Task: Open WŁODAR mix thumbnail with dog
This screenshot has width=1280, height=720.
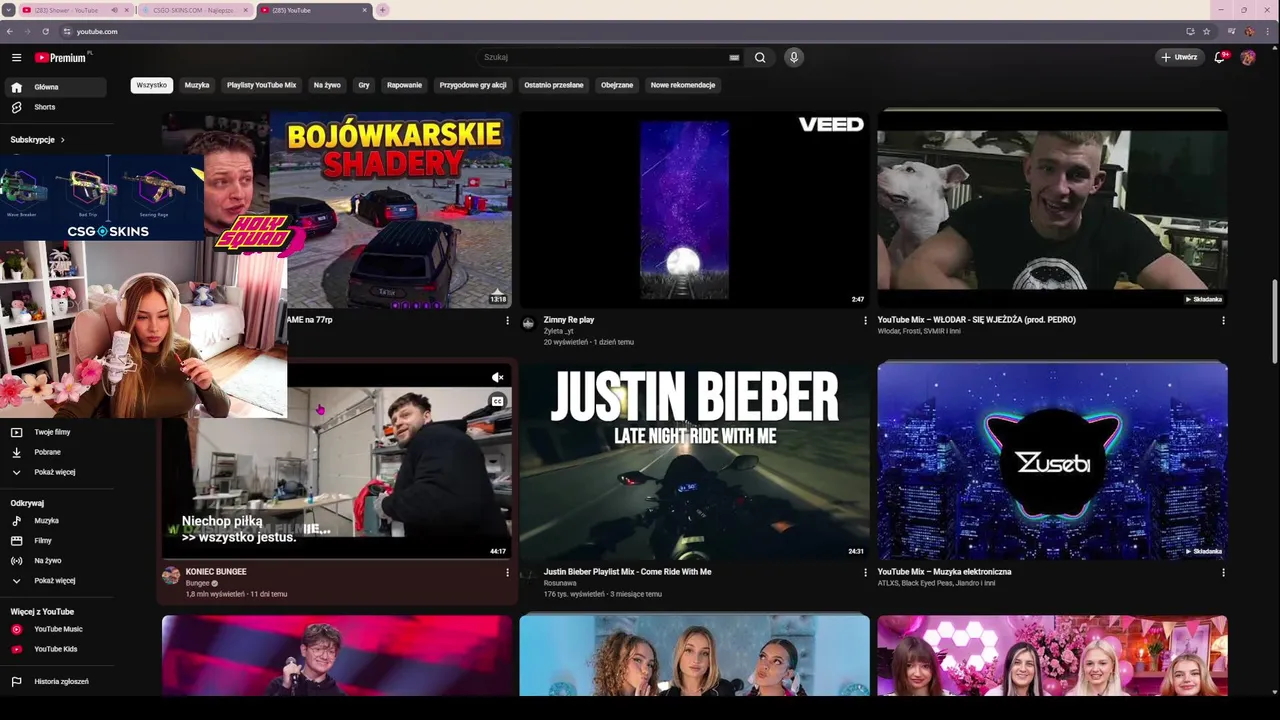Action: click(x=1052, y=209)
